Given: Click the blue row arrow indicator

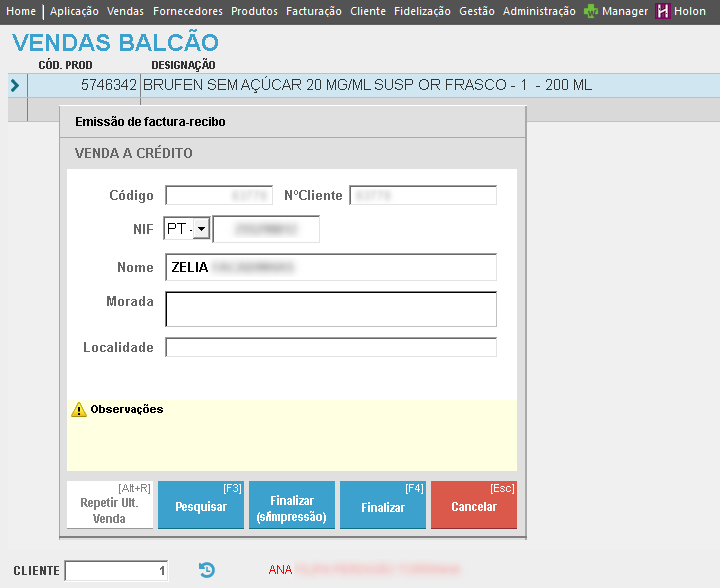Looking at the screenshot, I should pyautogui.click(x=14, y=86).
